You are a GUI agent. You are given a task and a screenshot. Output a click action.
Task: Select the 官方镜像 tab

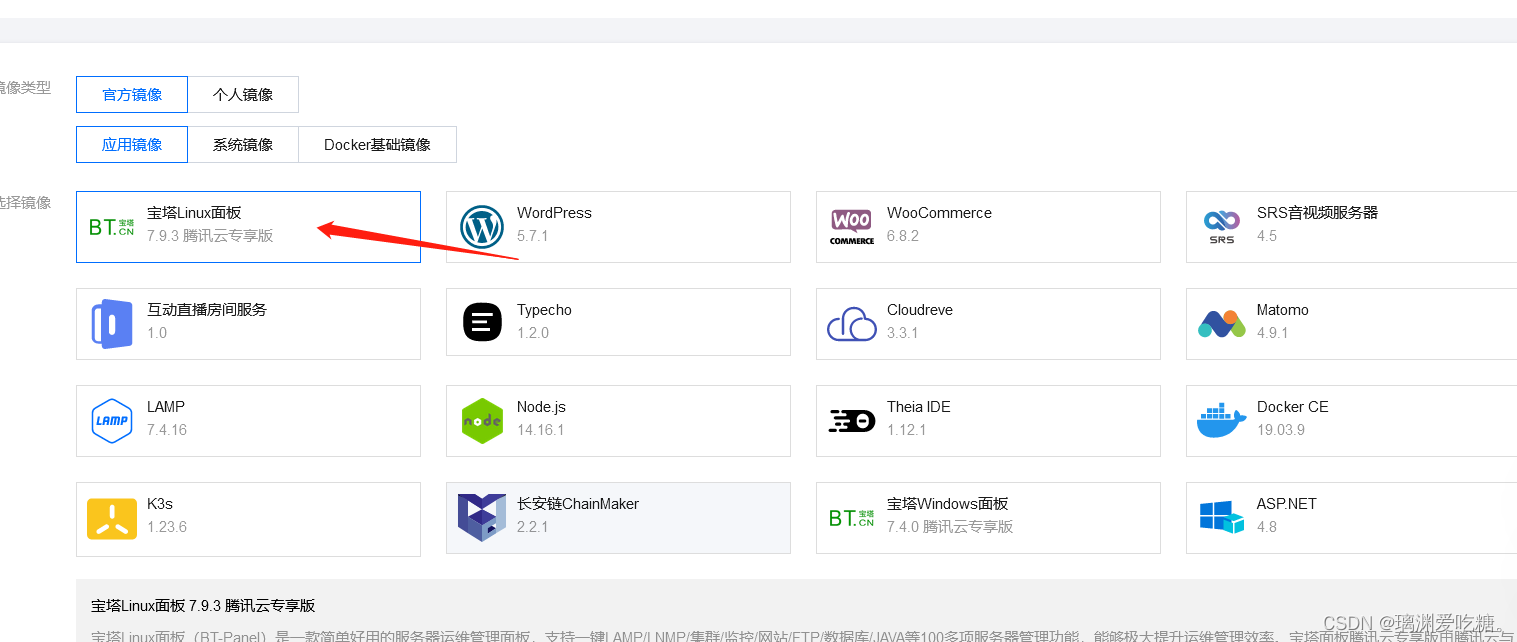(132, 94)
